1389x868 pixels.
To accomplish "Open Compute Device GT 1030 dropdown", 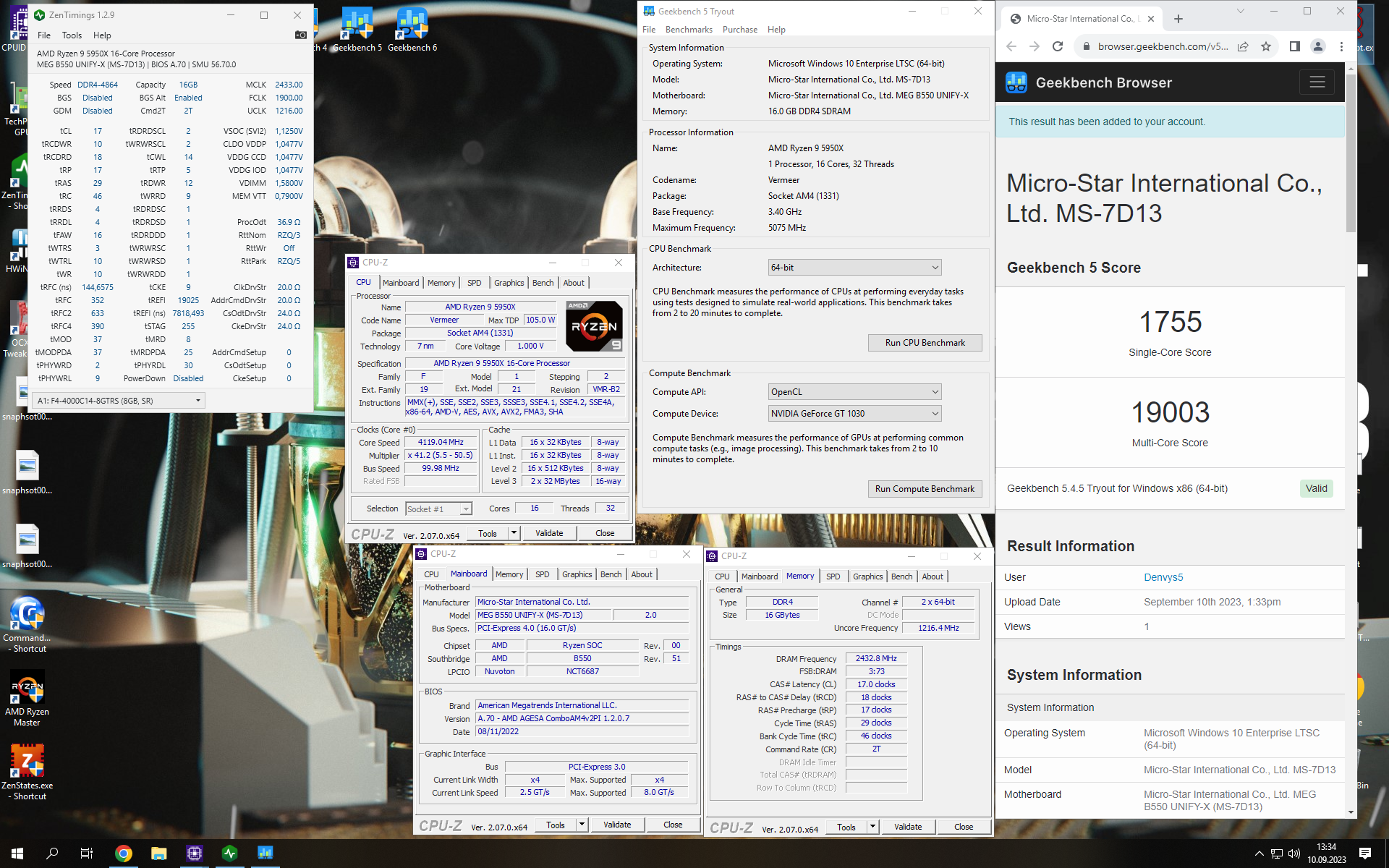I will 854,414.
